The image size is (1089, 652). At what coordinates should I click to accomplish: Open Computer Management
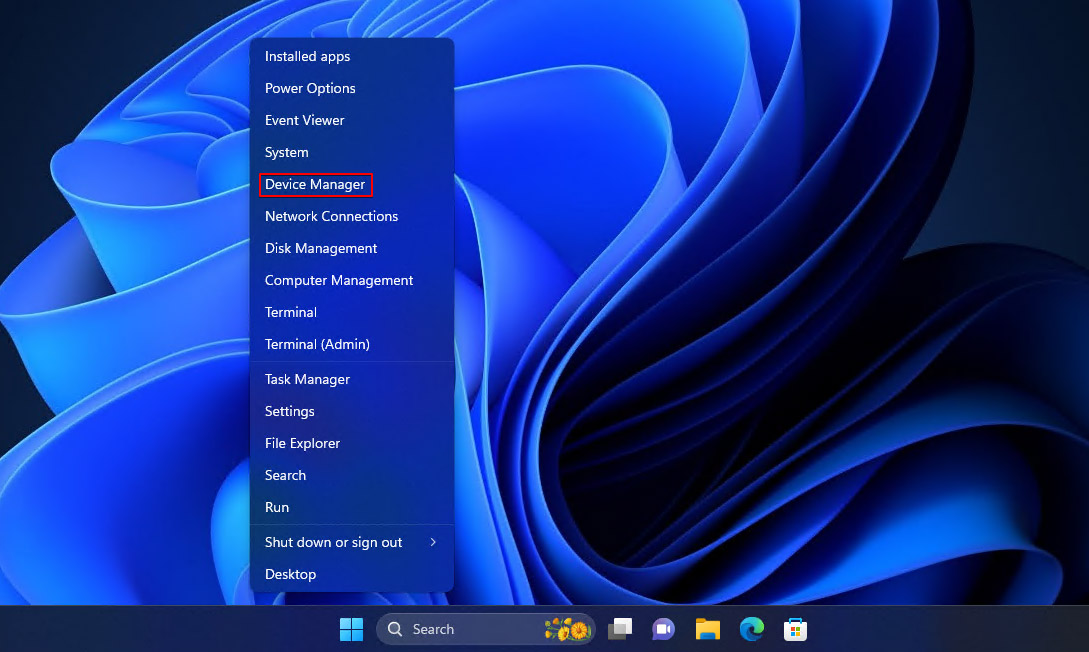point(338,280)
